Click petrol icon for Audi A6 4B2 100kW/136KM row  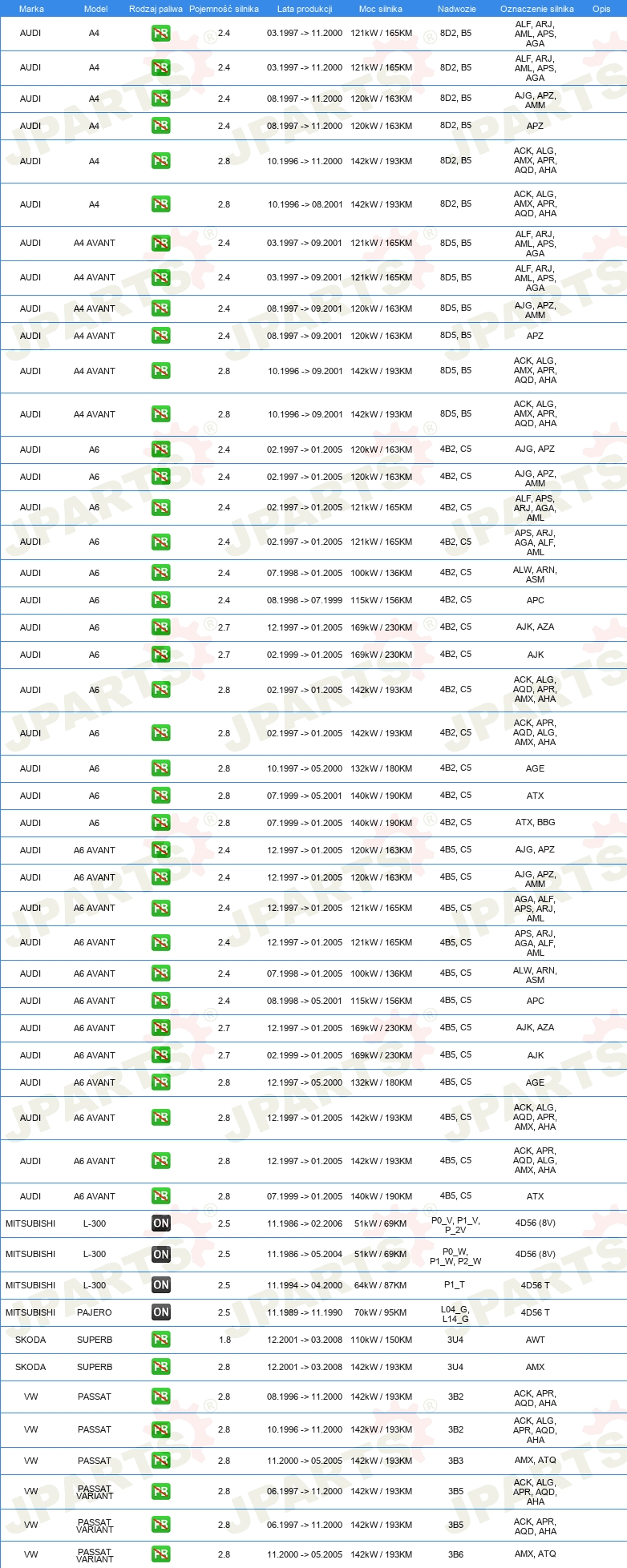[x=161, y=573]
